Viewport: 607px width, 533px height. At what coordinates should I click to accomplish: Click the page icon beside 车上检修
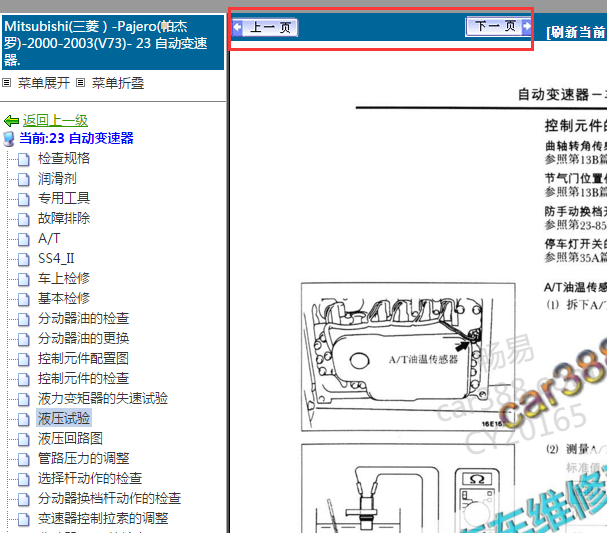(24, 279)
